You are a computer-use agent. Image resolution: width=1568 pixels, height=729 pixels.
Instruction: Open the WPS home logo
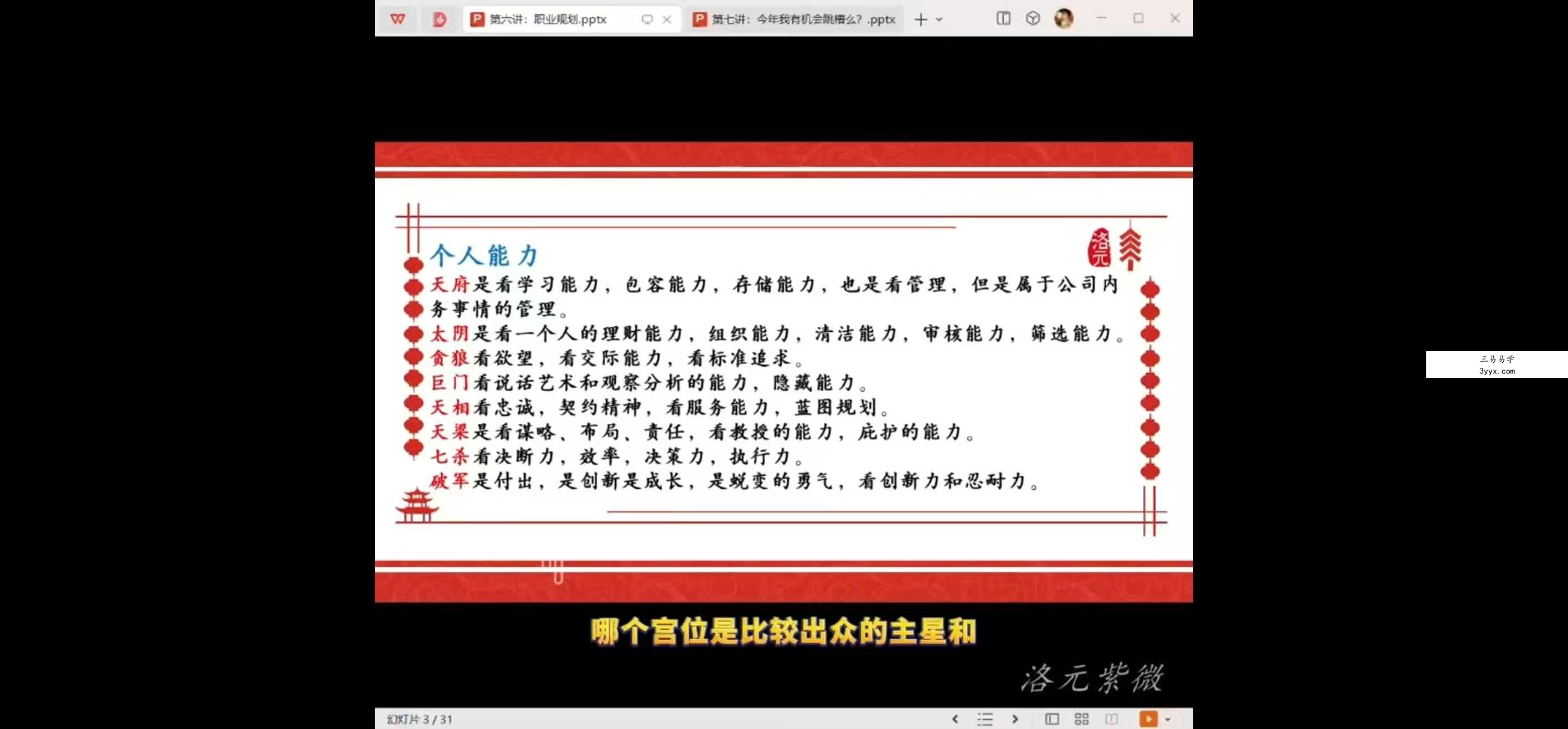[398, 19]
